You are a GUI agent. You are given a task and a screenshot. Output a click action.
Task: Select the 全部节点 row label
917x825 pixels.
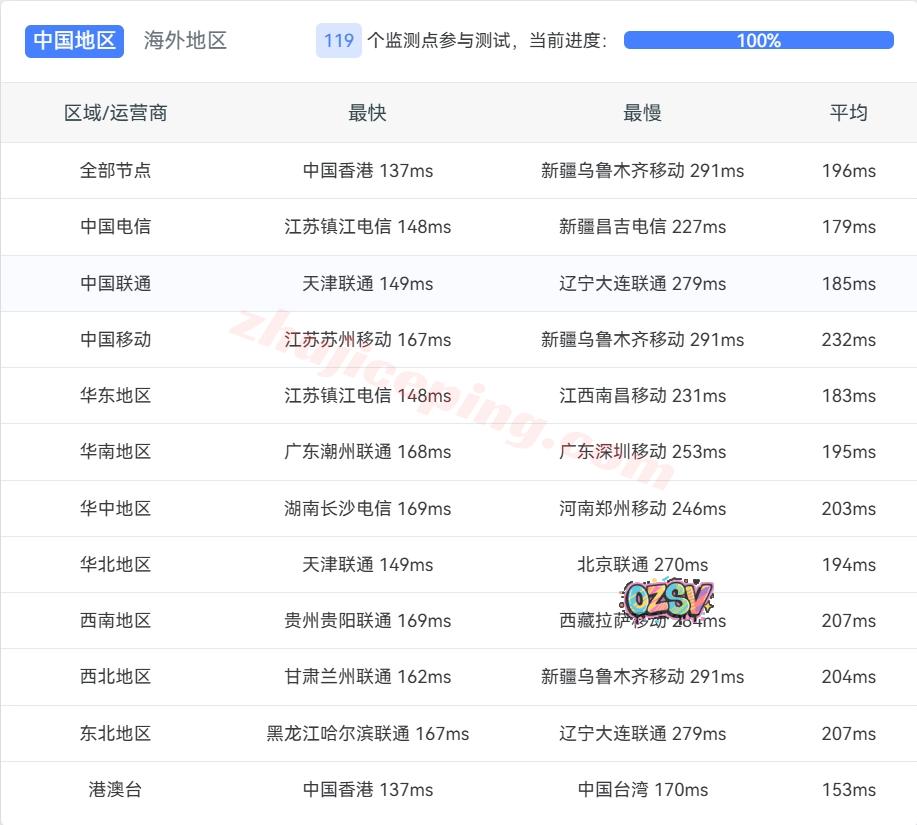pos(116,171)
